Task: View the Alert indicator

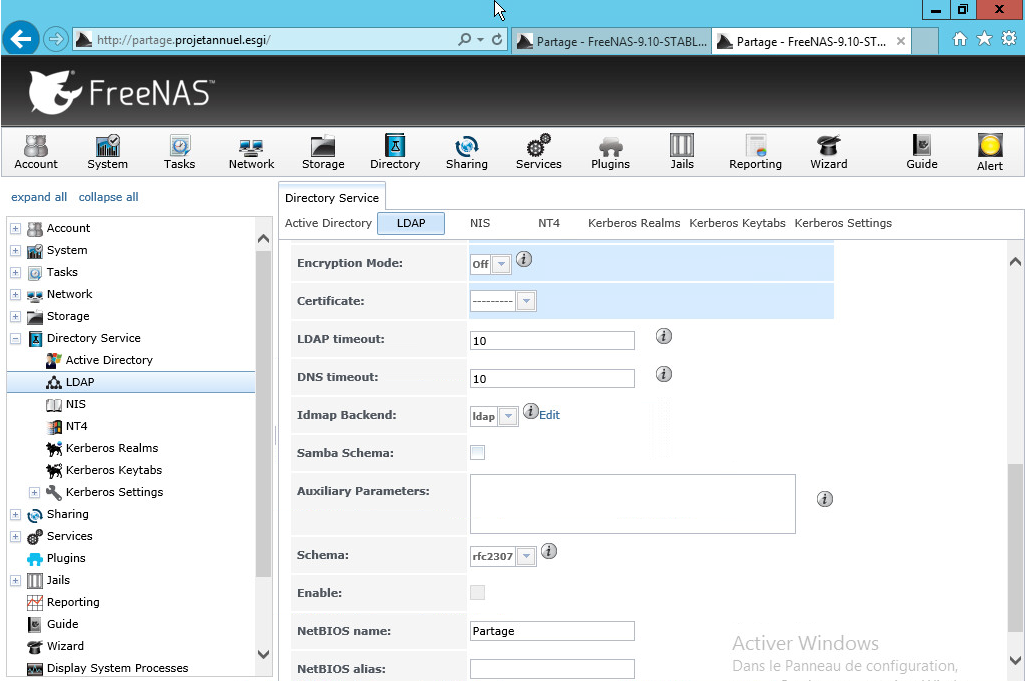Action: click(990, 152)
